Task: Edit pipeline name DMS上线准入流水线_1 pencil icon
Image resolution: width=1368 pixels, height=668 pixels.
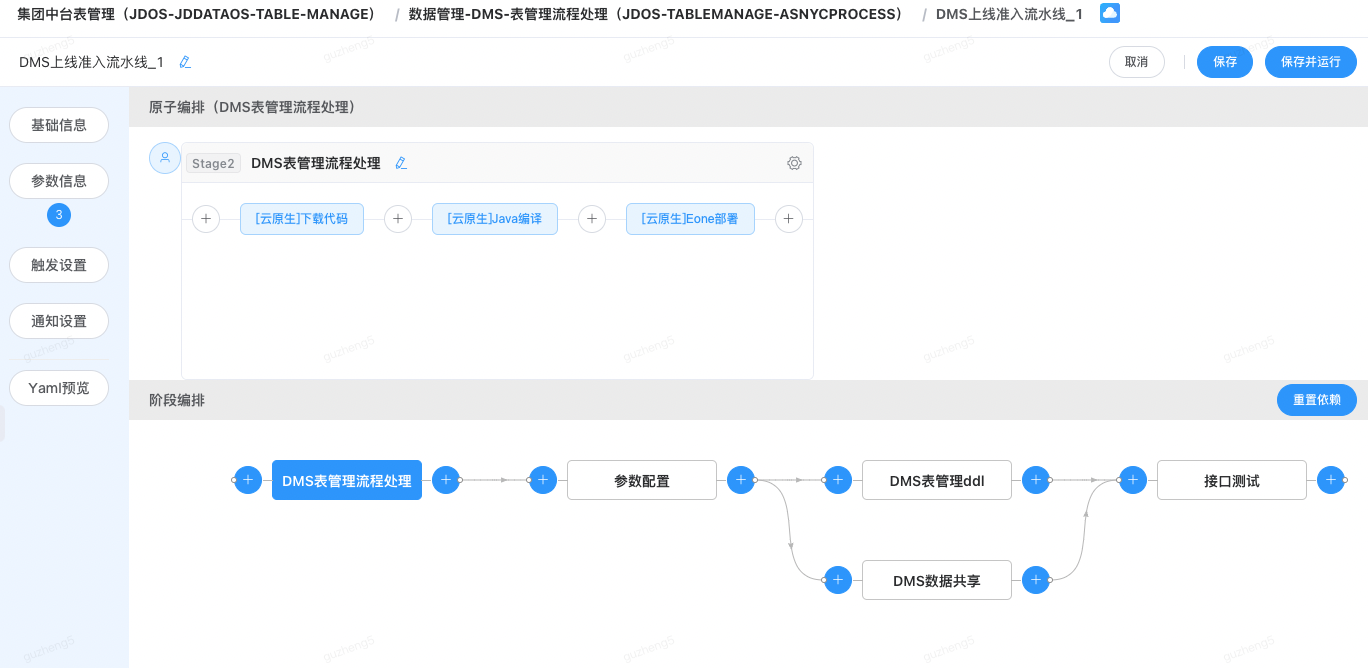Action: [185, 62]
